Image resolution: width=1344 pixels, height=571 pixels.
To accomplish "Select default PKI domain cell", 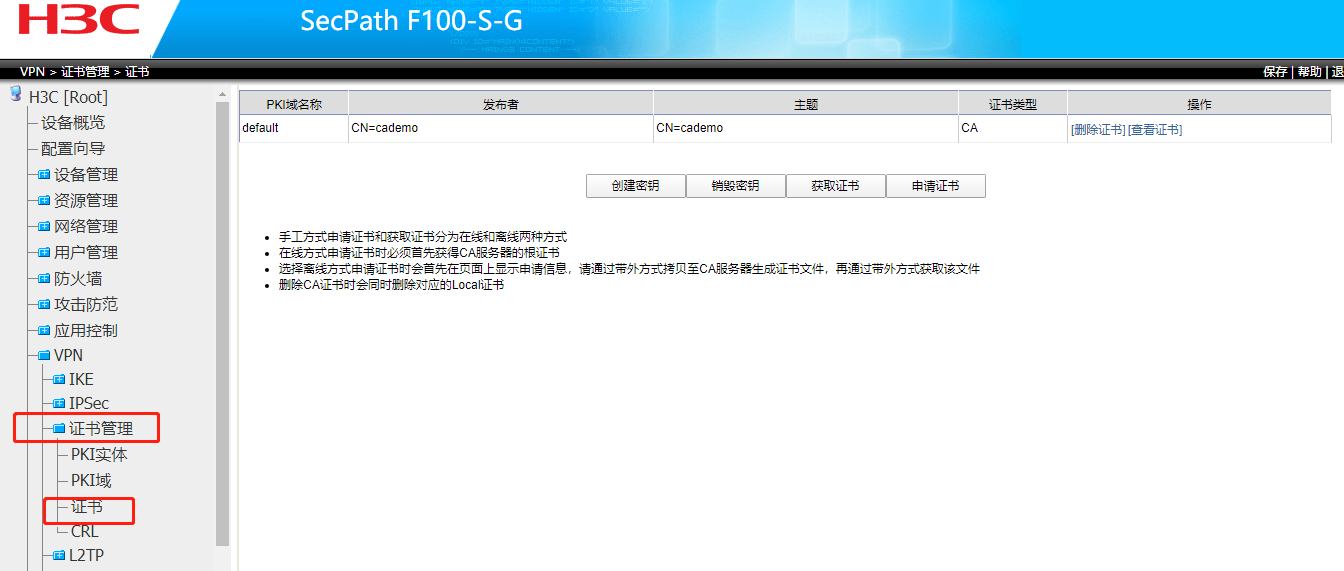I will click(294, 129).
